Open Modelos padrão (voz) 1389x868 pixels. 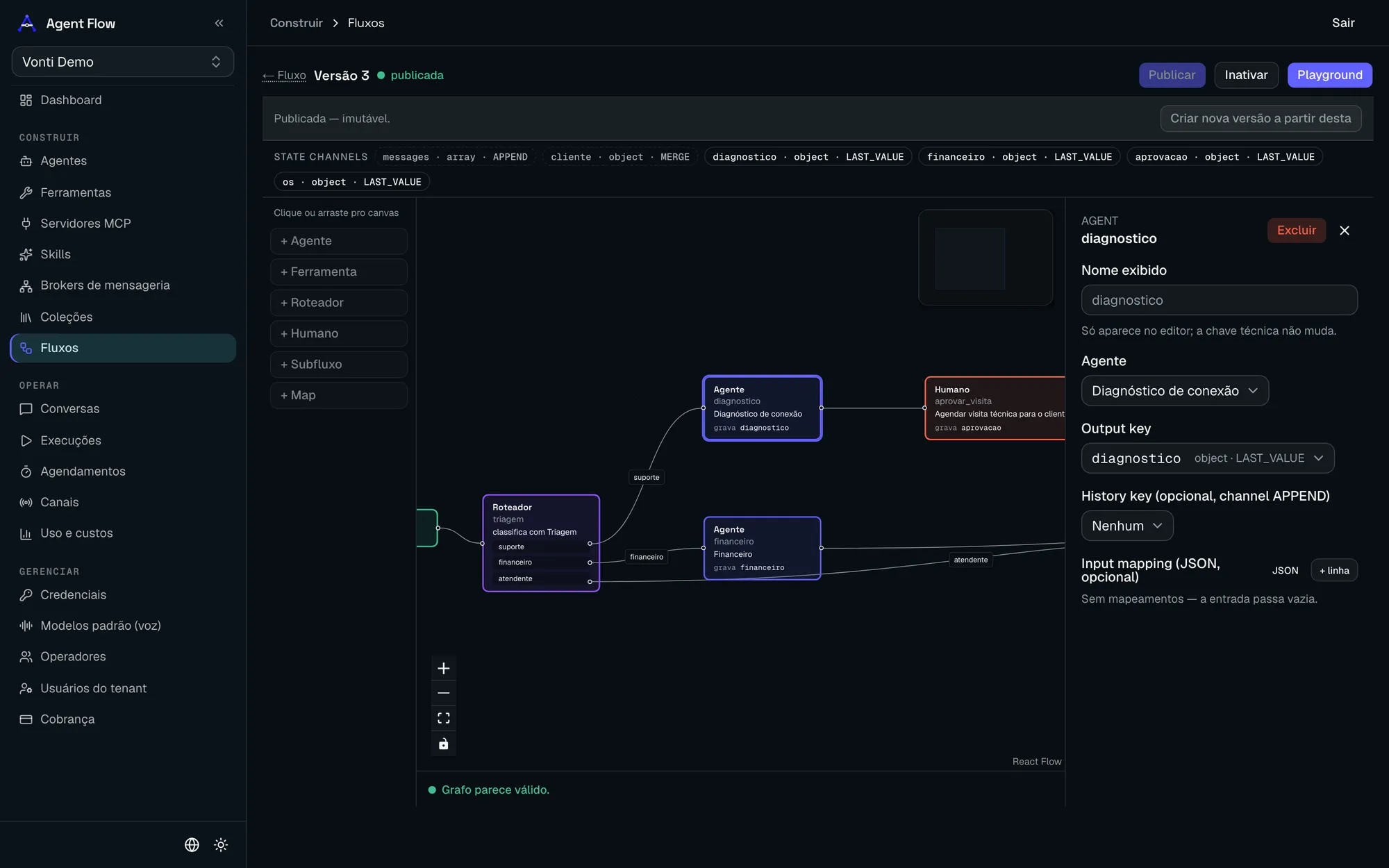(123, 626)
